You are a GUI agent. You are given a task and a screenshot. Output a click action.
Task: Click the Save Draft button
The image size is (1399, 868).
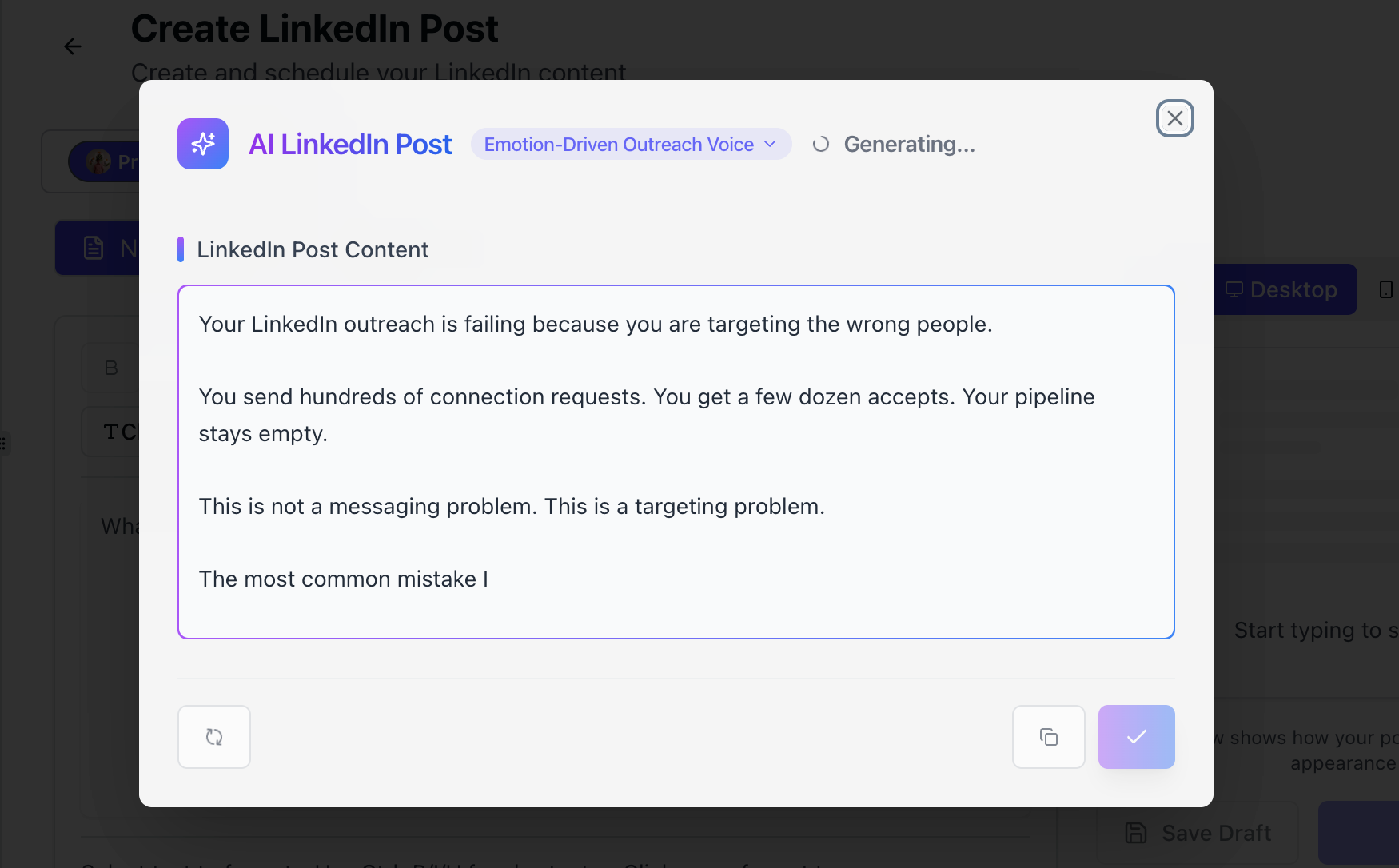1198,833
